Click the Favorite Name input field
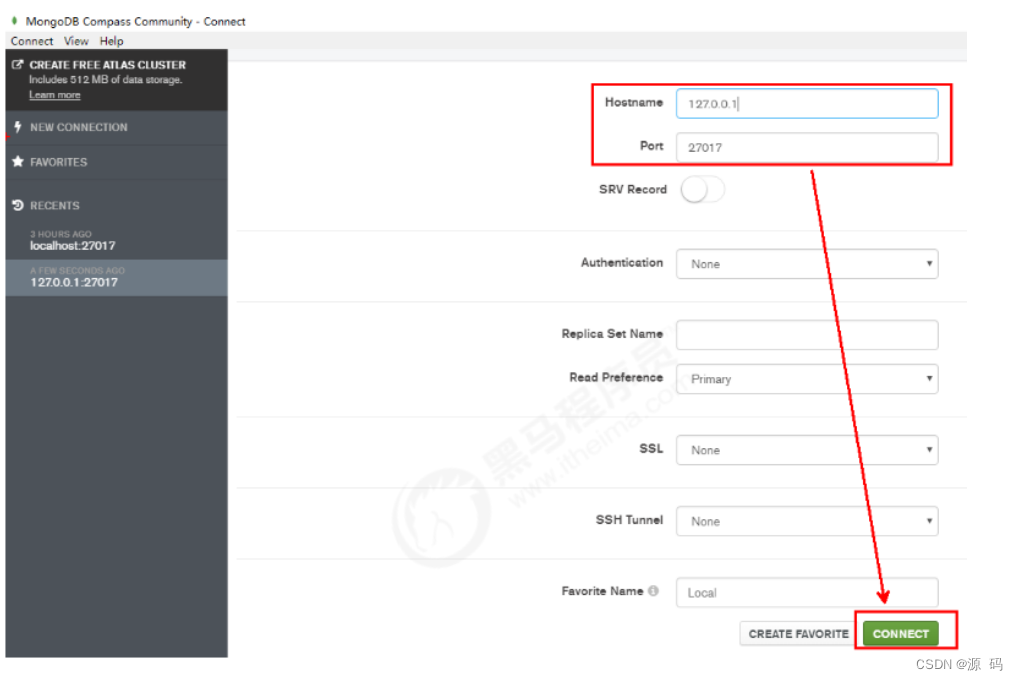Viewport: 1018px width, 680px height. pos(807,592)
